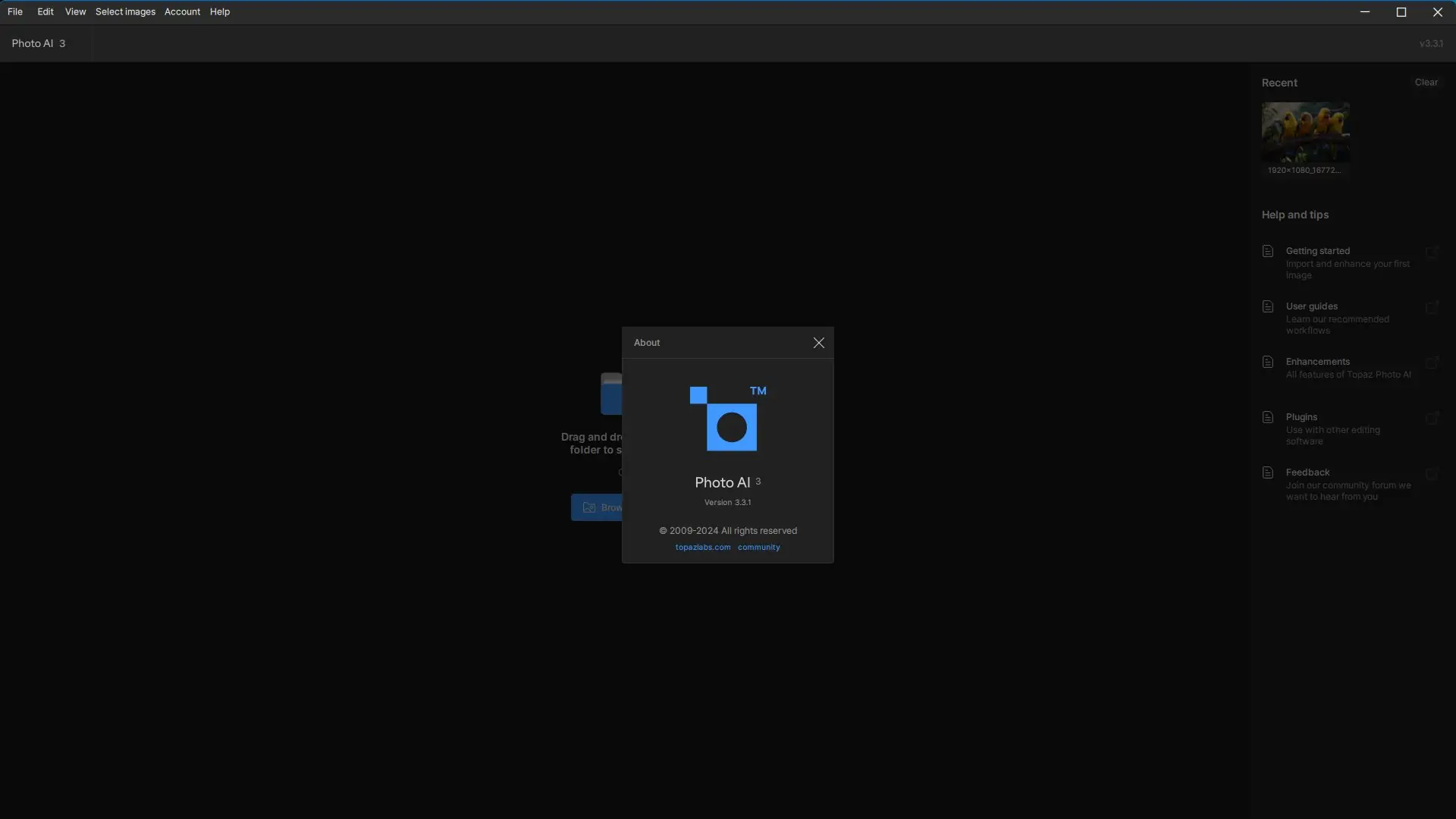The height and width of the screenshot is (819, 1456).
Task: Close the About dialog
Action: [818, 343]
